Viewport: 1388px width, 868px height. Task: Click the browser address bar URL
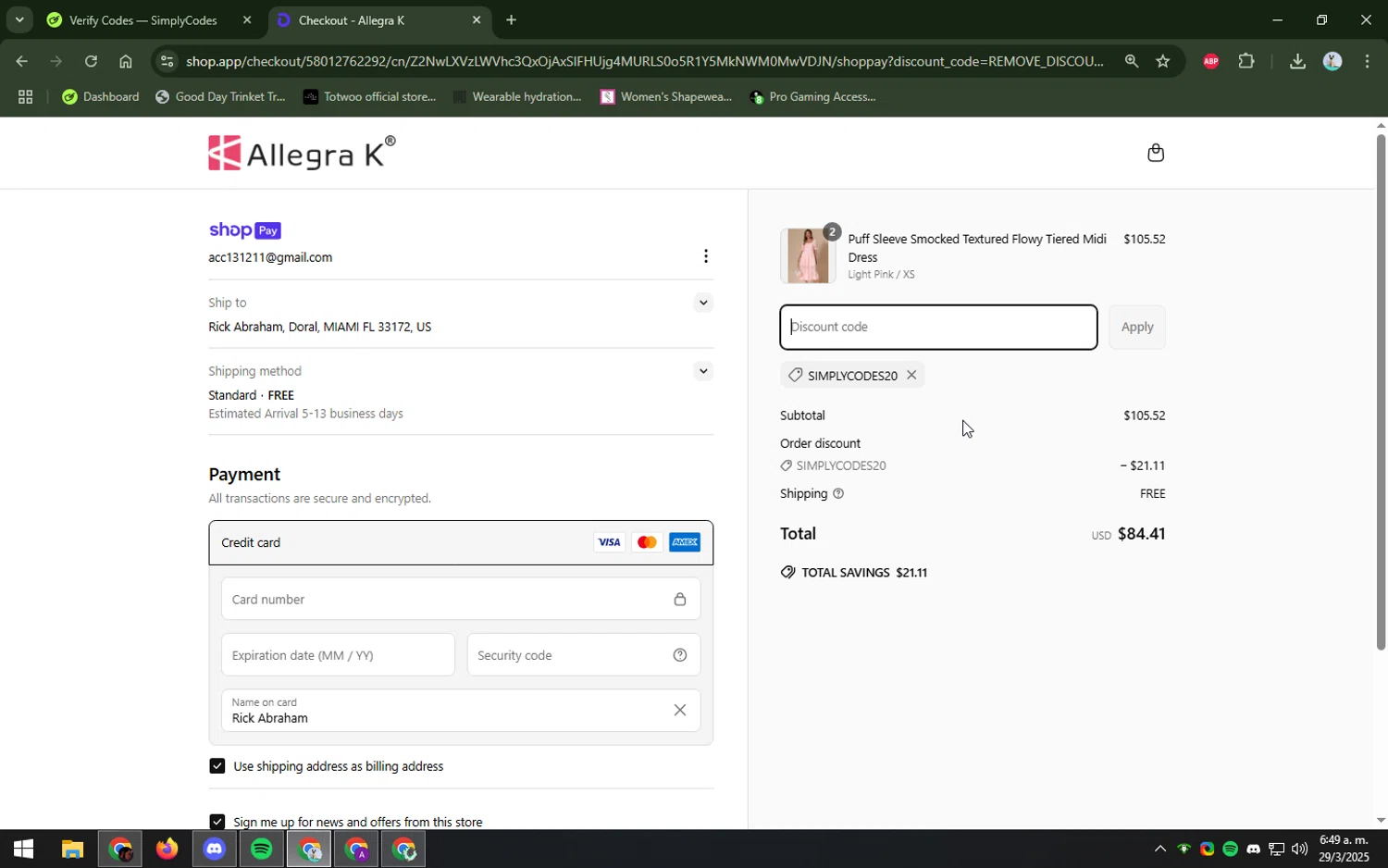click(x=644, y=62)
